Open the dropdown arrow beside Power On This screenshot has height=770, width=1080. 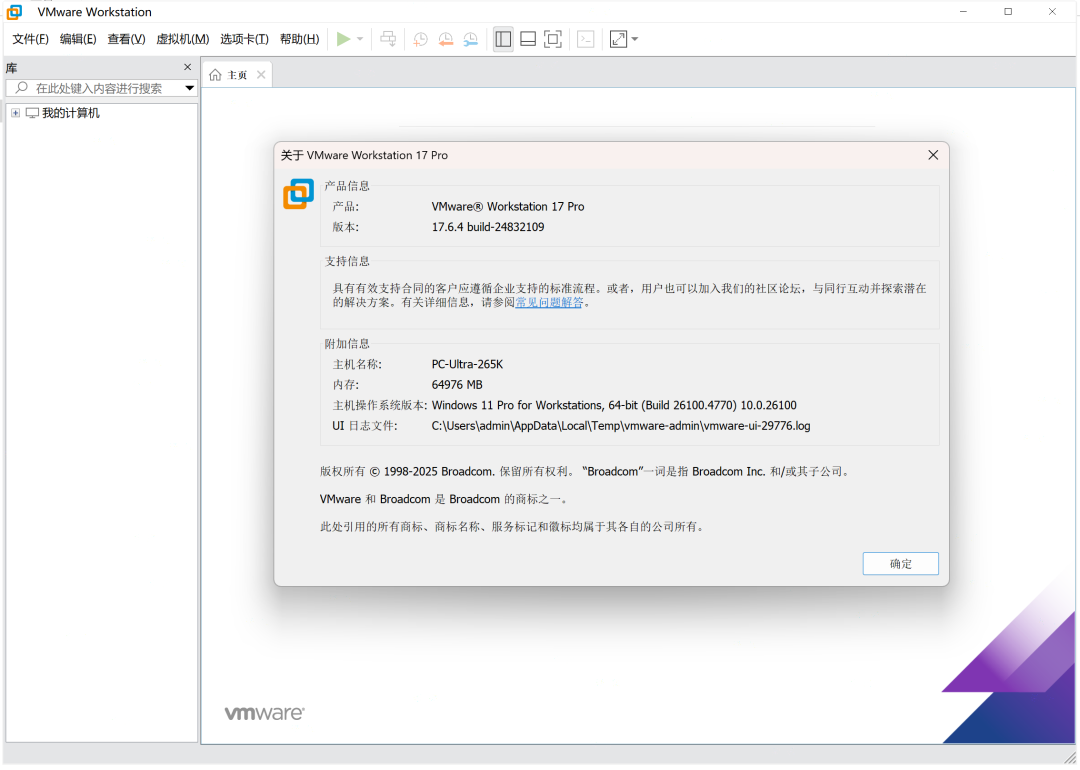click(x=360, y=39)
